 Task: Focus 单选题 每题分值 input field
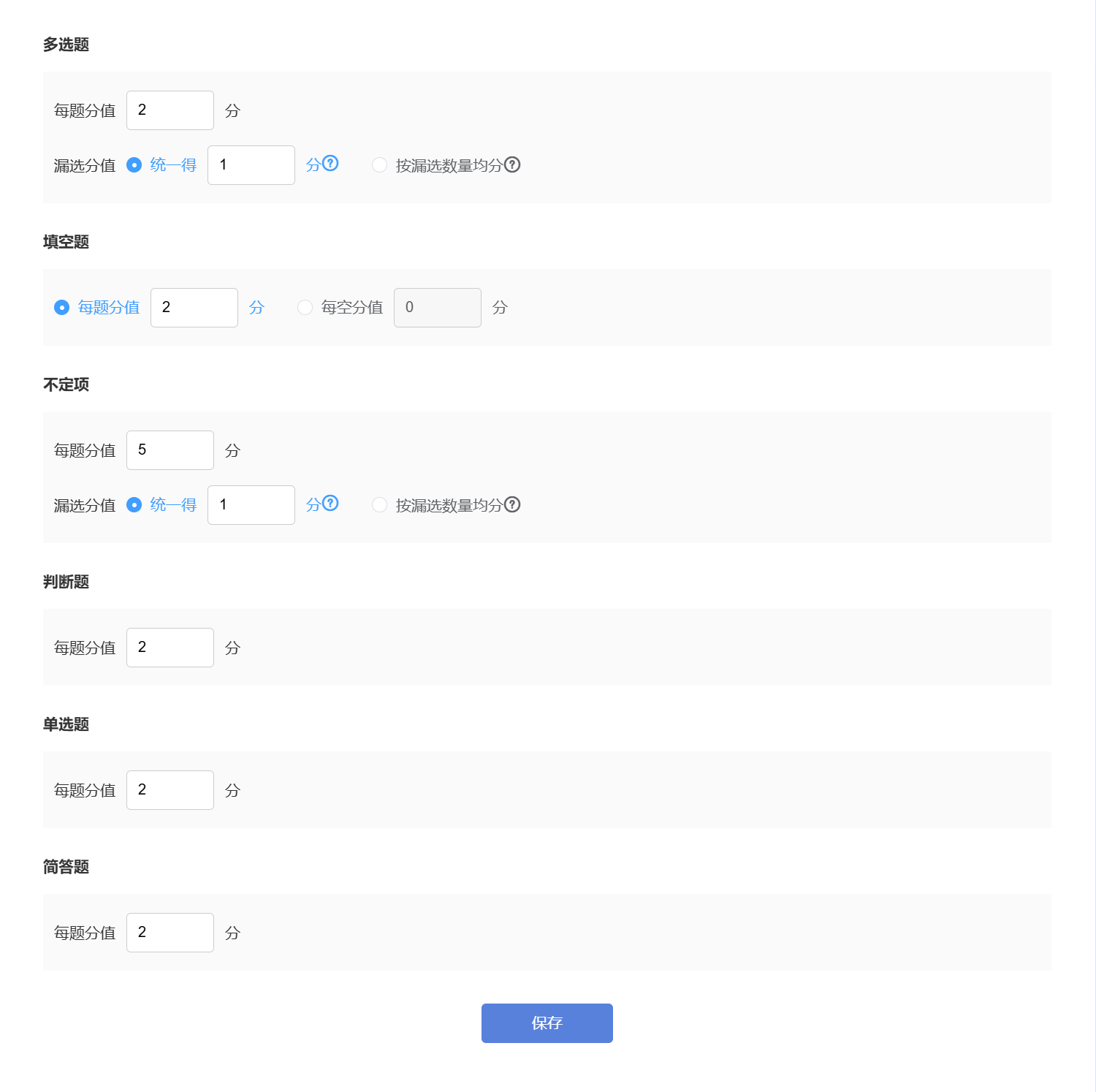170,790
